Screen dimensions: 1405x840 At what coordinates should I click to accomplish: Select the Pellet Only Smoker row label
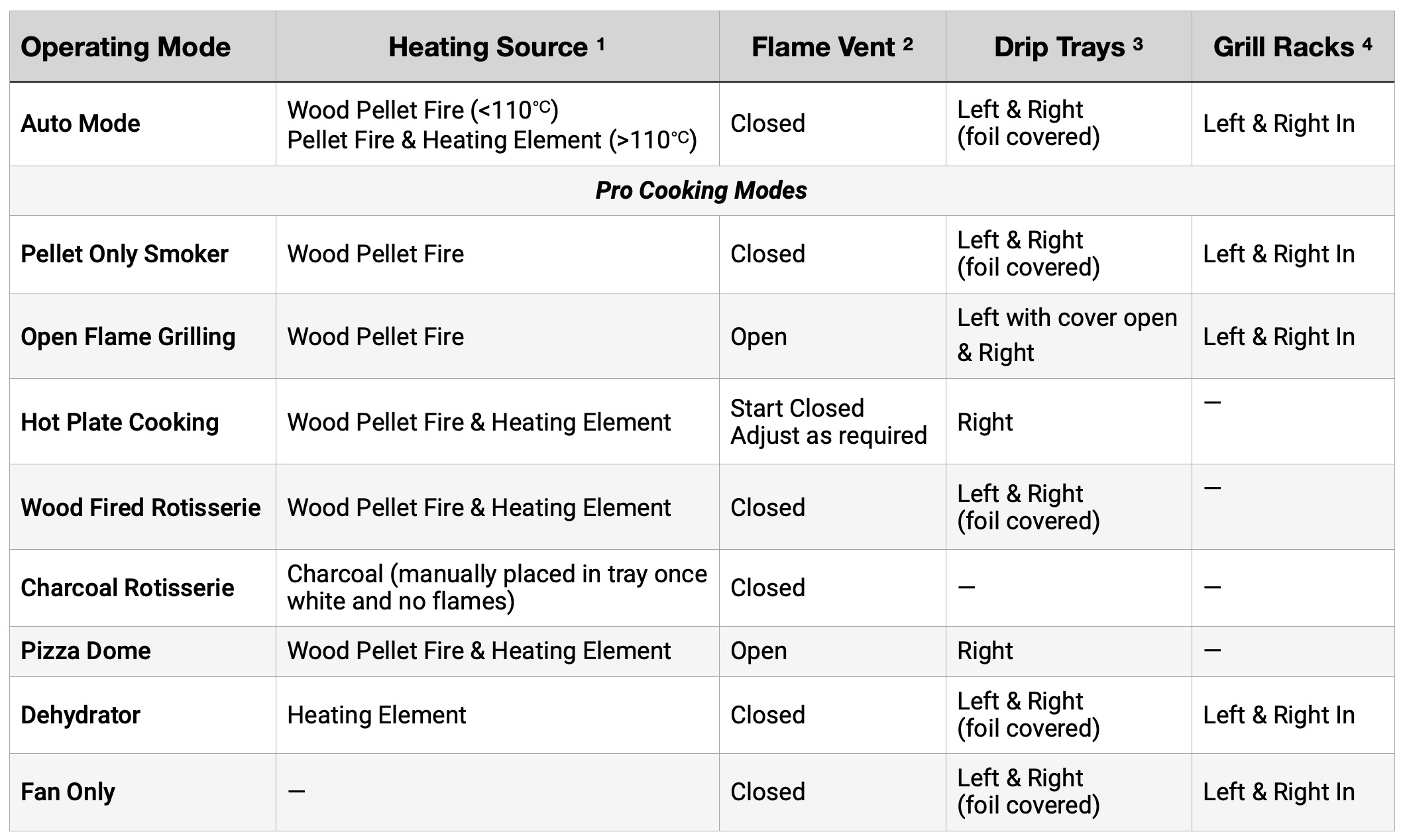point(125,254)
